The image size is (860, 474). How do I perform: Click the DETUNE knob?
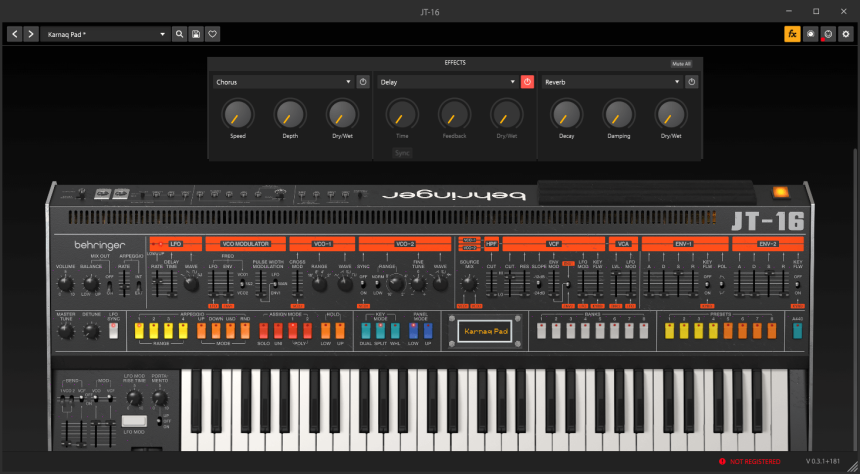pos(91,331)
